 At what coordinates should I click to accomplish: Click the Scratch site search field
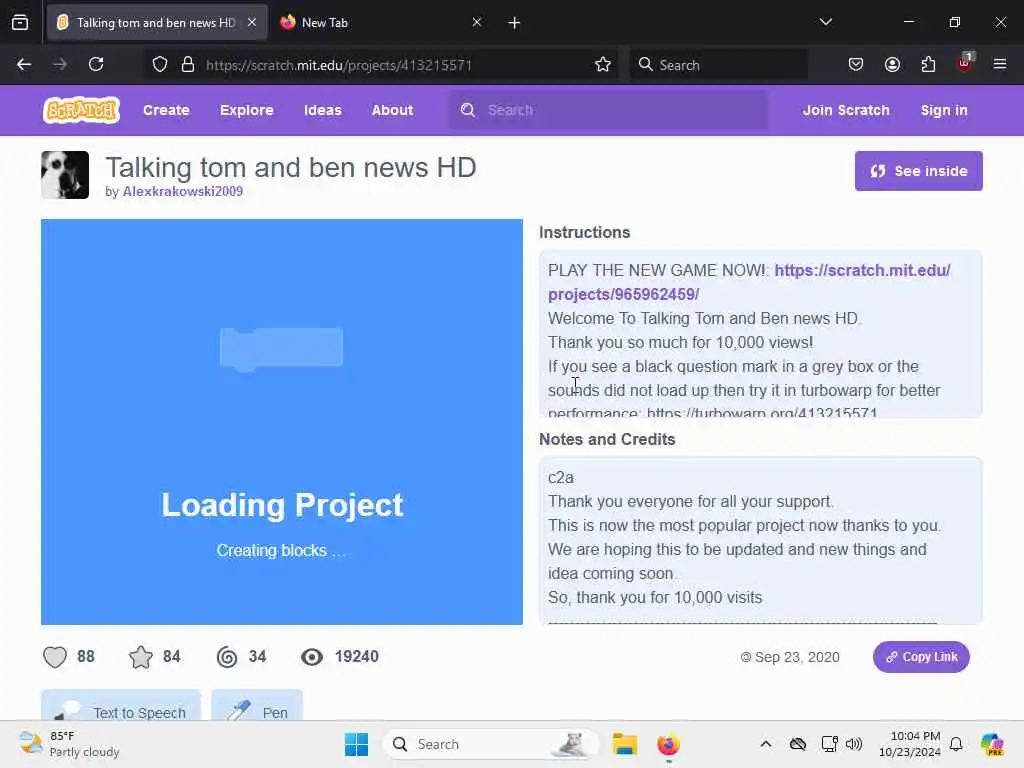pos(608,110)
